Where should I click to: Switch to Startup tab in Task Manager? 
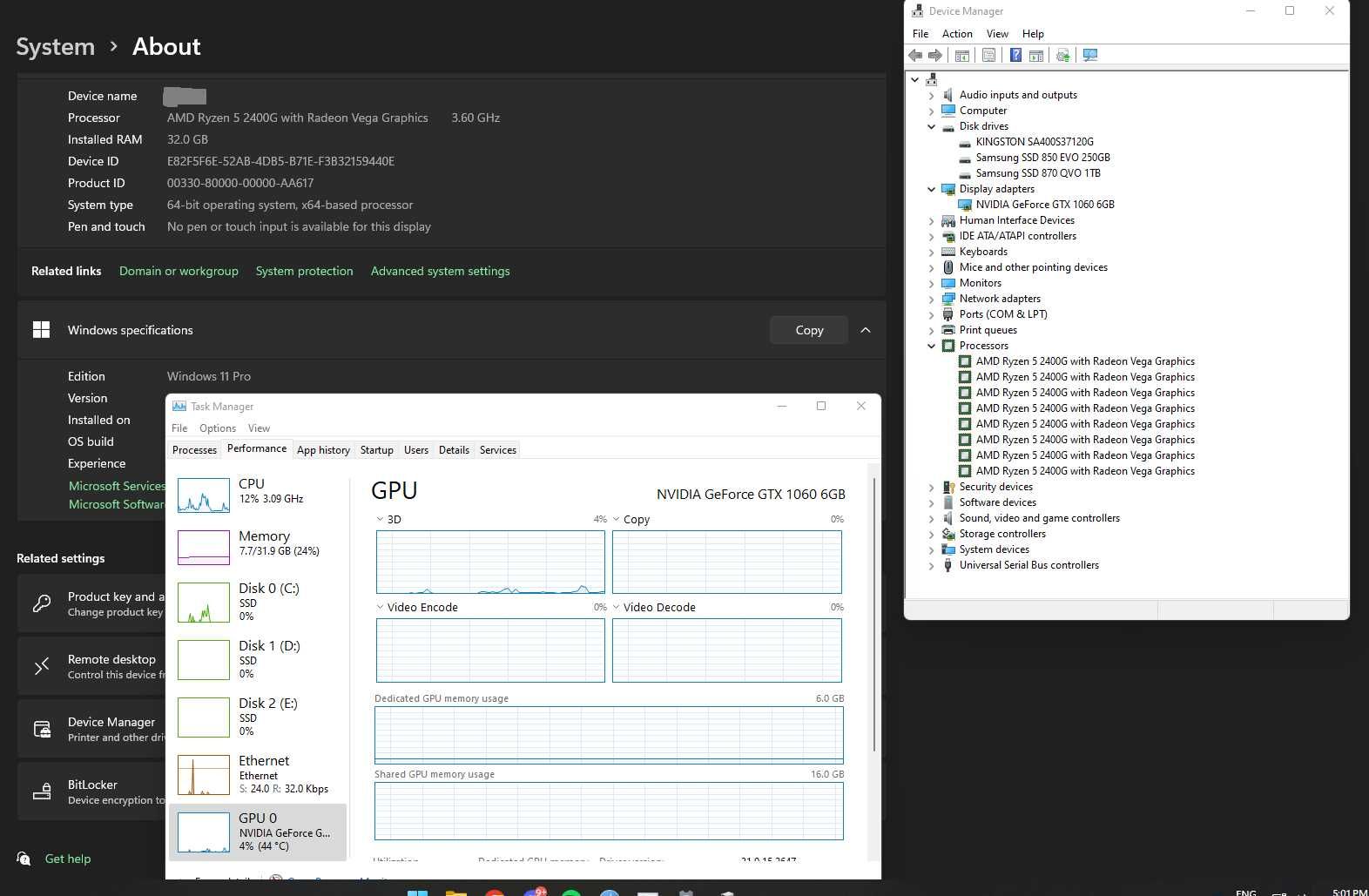(377, 450)
